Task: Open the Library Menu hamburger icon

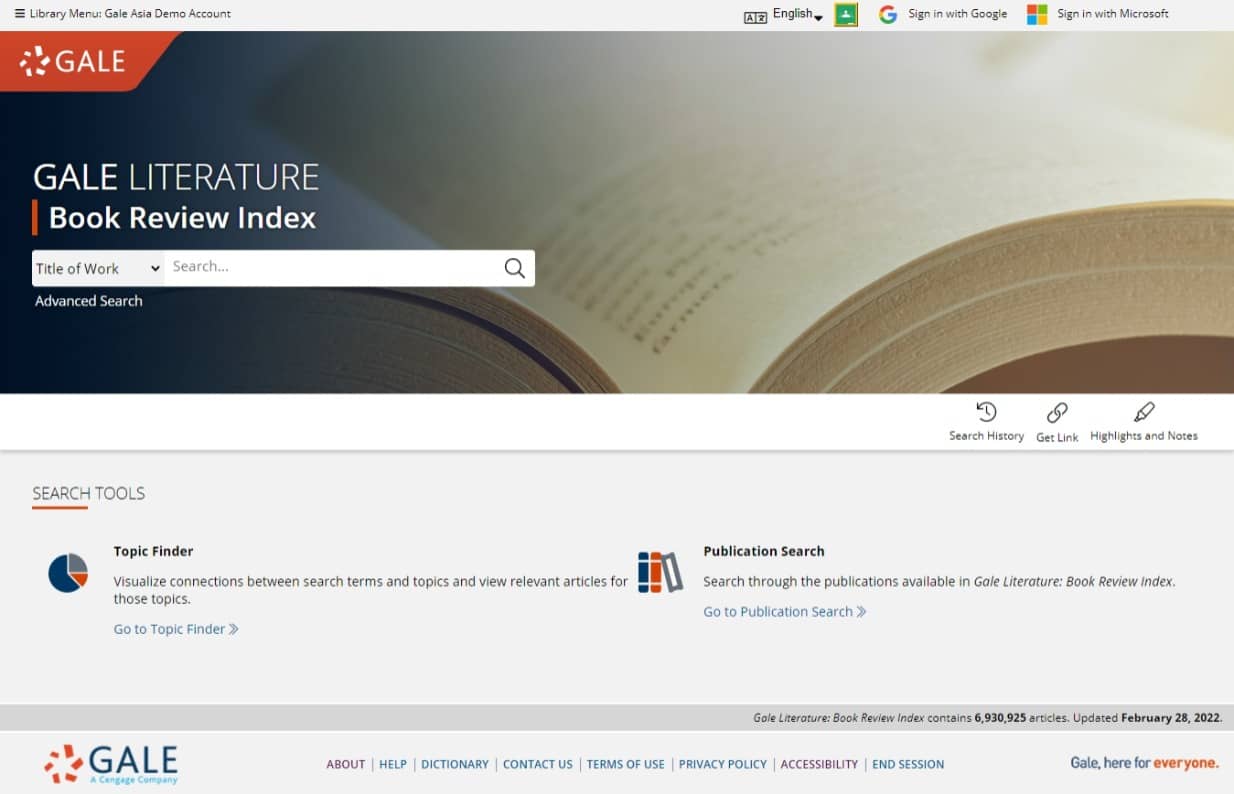Action: pyautogui.click(x=20, y=14)
